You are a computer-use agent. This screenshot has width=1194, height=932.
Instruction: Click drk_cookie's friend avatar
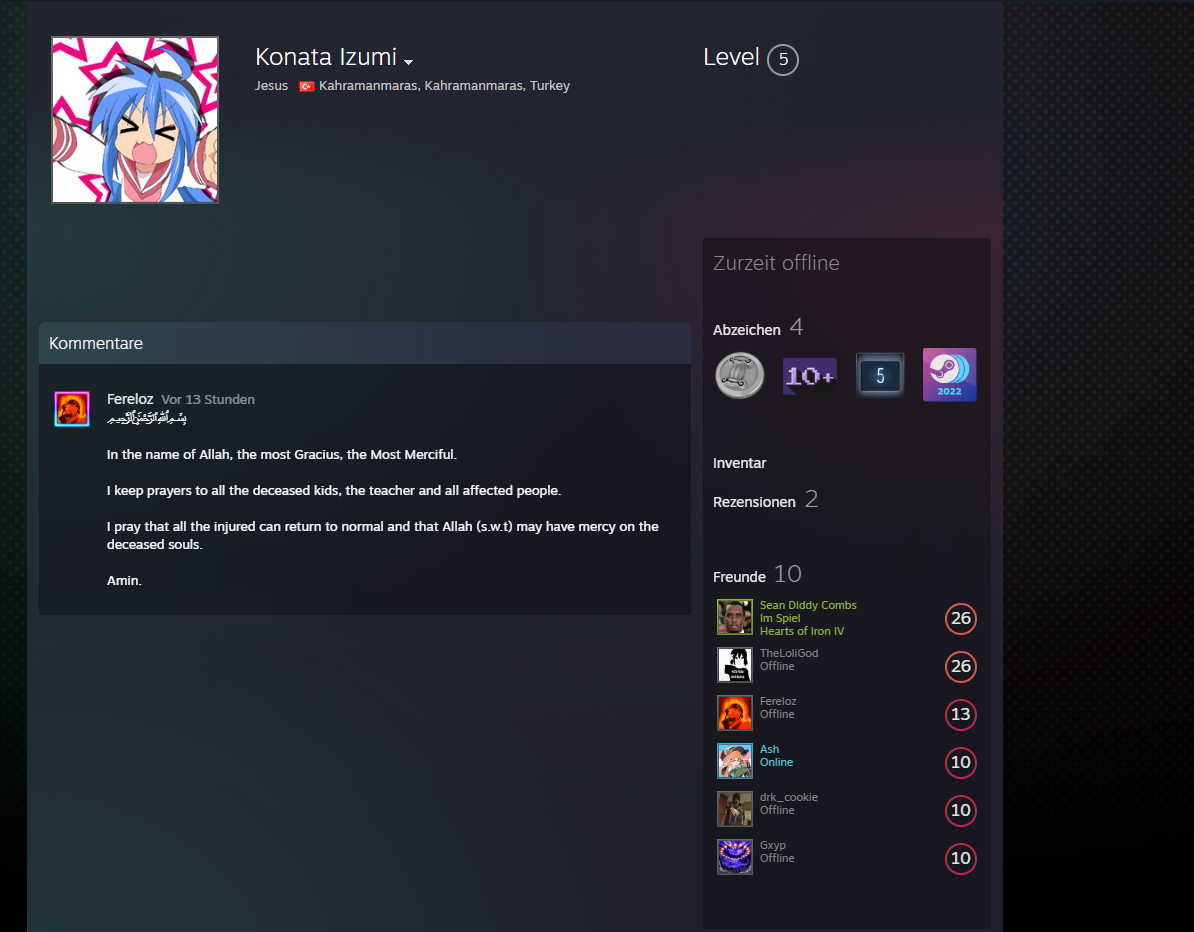tap(735, 809)
